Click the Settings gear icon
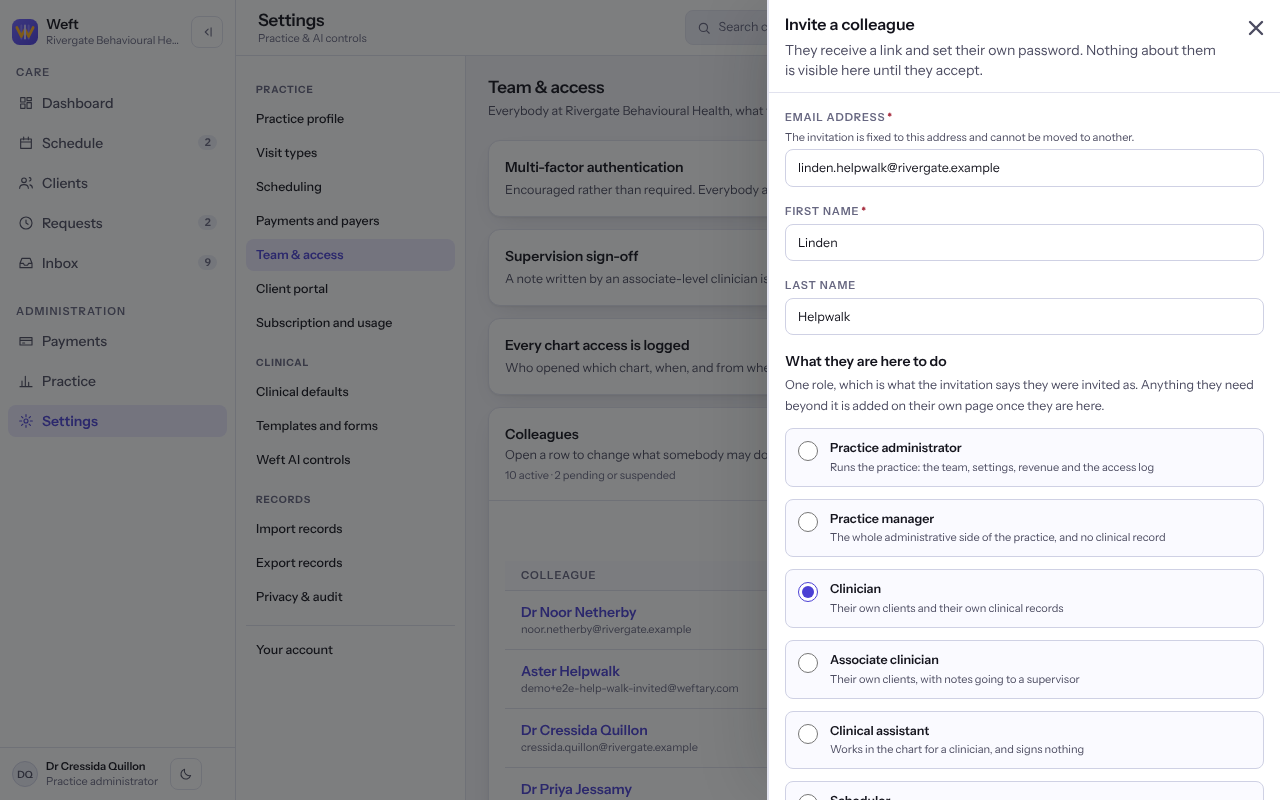 (26, 421)
